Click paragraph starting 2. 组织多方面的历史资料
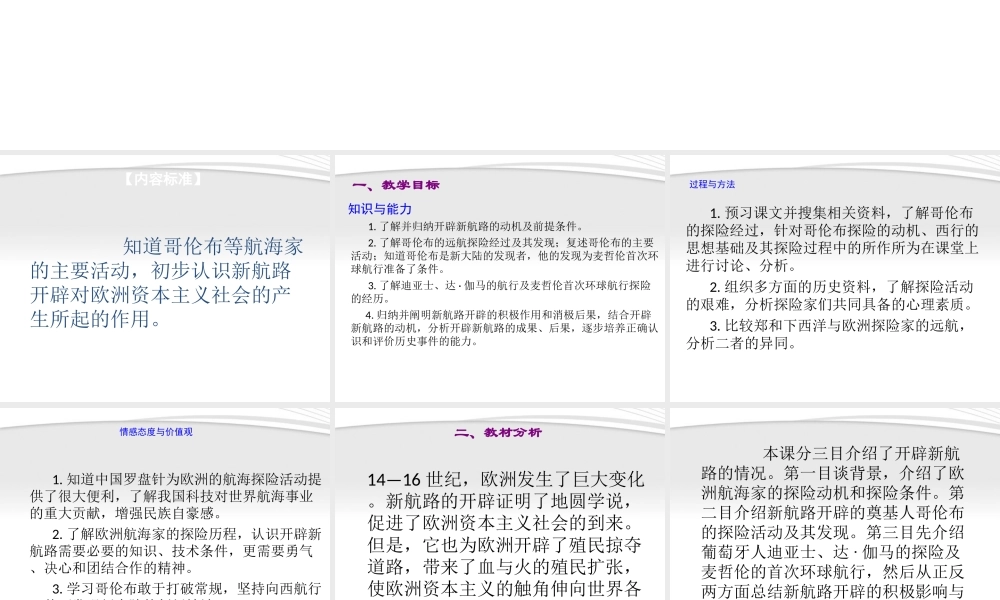Image resolution: width=1000 pixels, height=600 pixels. click(x=831, y=296)
